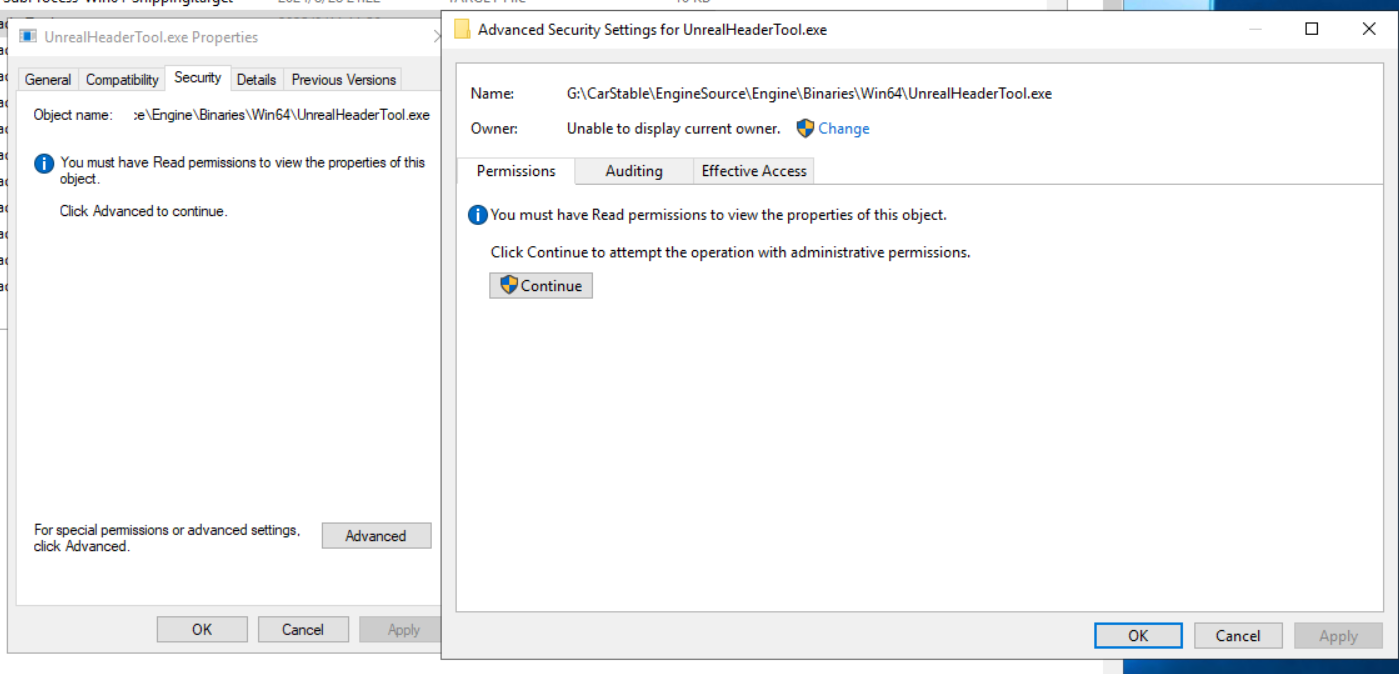Click the G:\CarStable path name text
Screen dimensions: 1399x674
click(x=809, y=93)
